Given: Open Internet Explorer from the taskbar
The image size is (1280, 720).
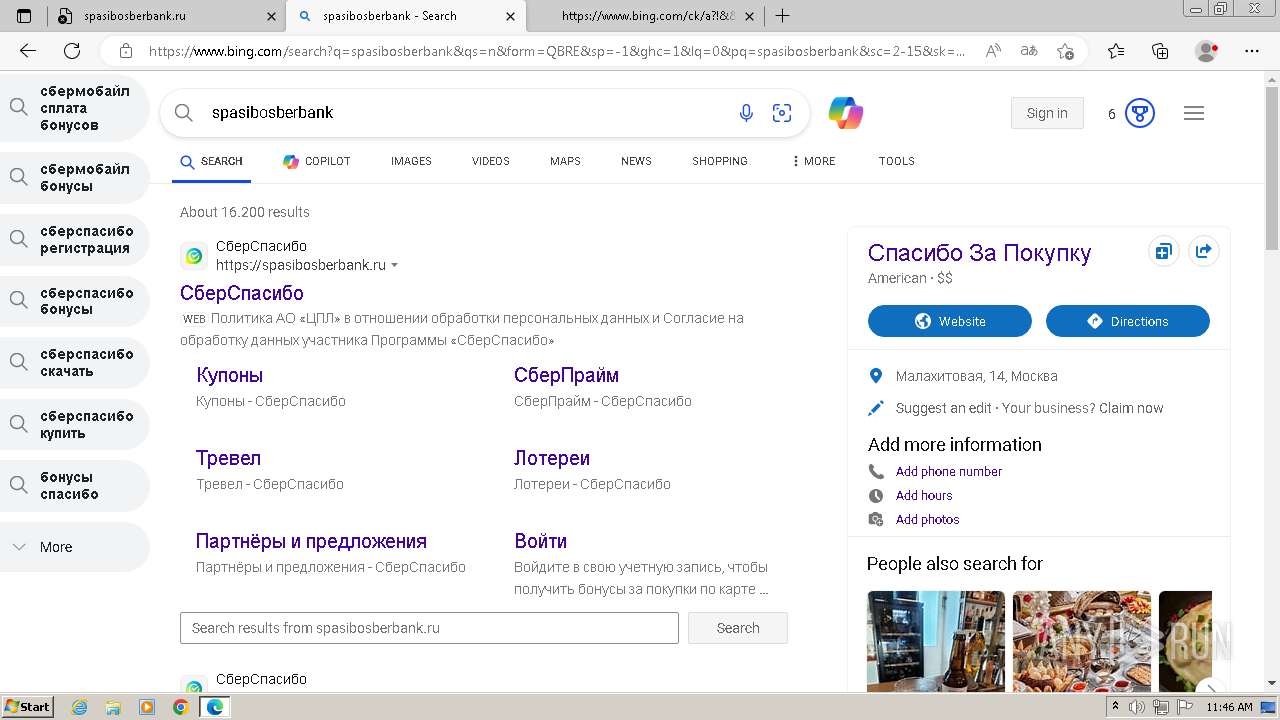Looking at the screenshot, I should [x=80, y=707].
